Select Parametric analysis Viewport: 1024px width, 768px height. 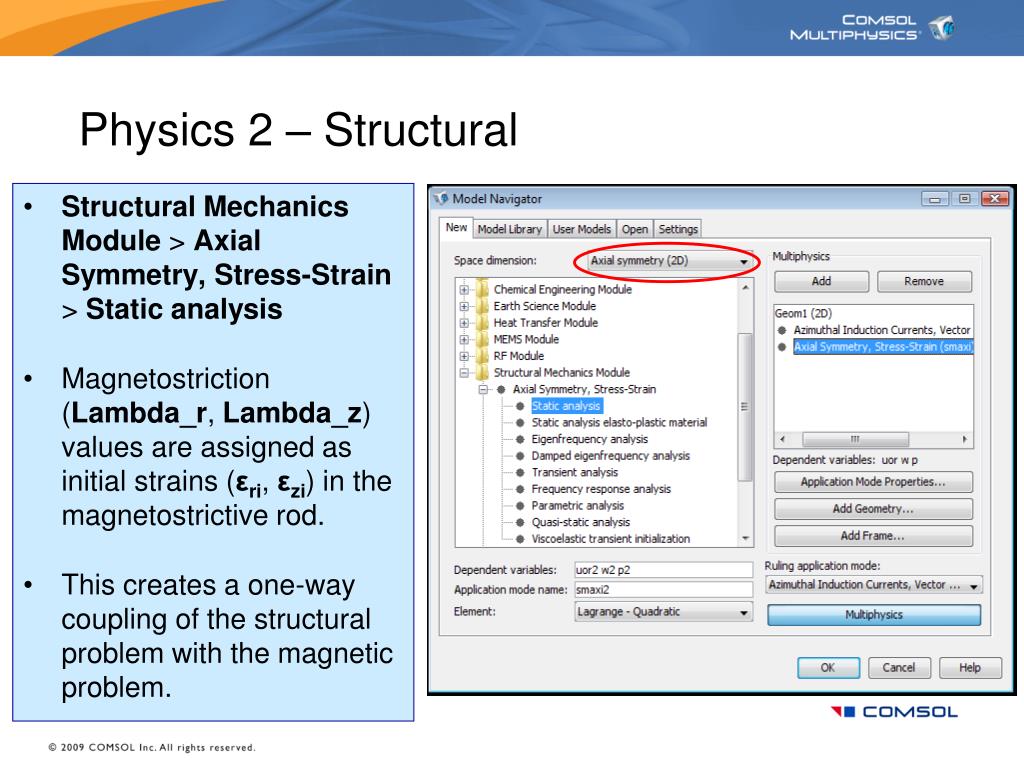coord(577,506)
